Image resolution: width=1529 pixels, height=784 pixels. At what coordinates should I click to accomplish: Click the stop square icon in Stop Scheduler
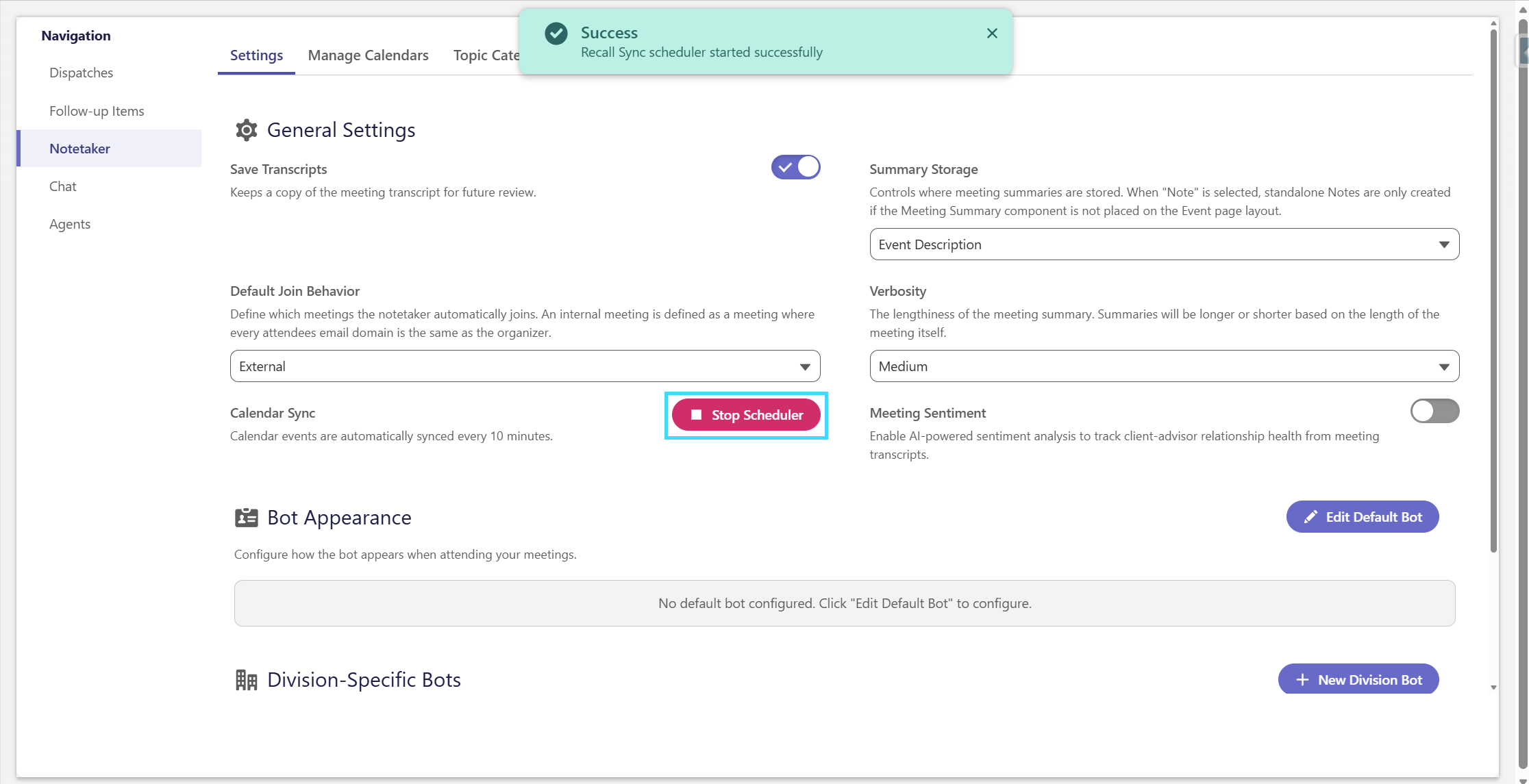tap(696, 415)
